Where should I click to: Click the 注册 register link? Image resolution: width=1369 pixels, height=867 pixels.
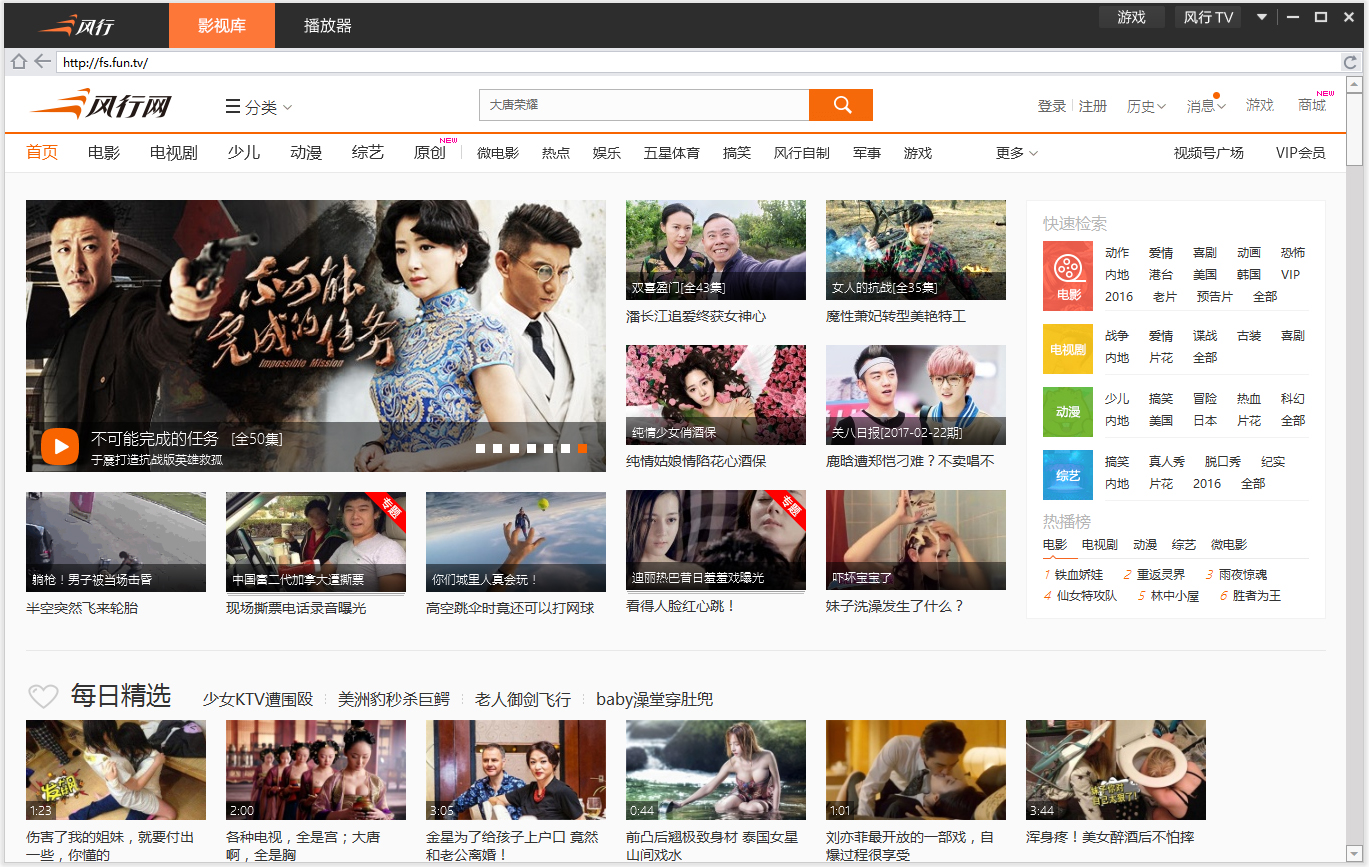coord(1093,106)
